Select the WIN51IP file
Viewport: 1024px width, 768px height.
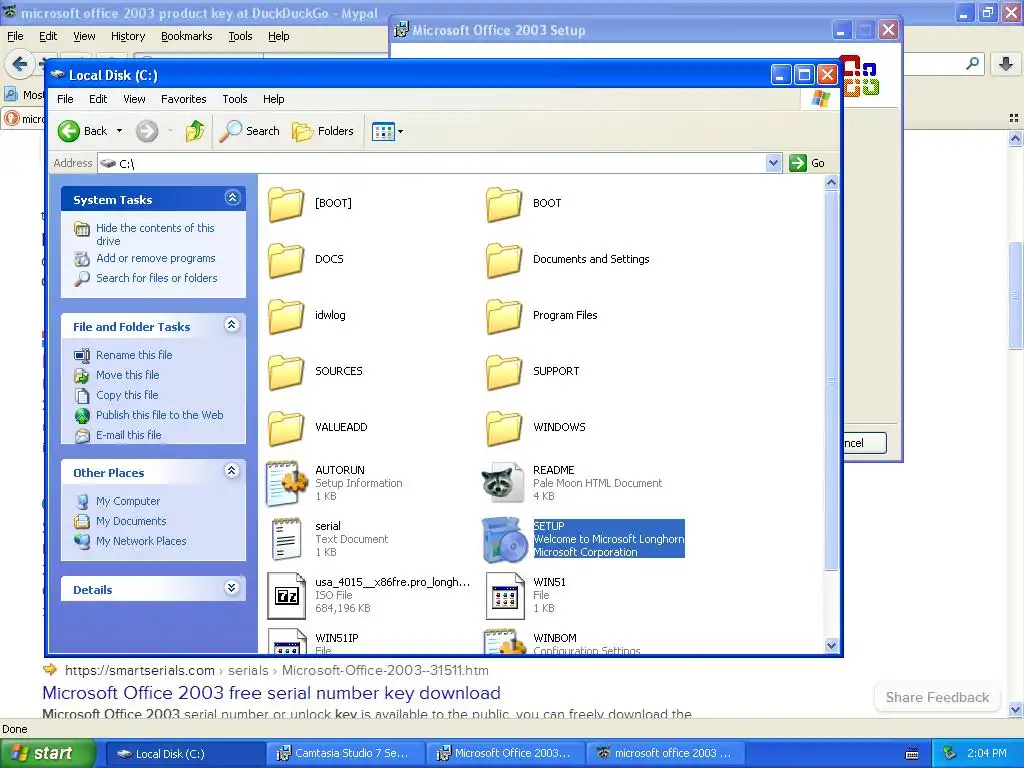click(286, 641)
